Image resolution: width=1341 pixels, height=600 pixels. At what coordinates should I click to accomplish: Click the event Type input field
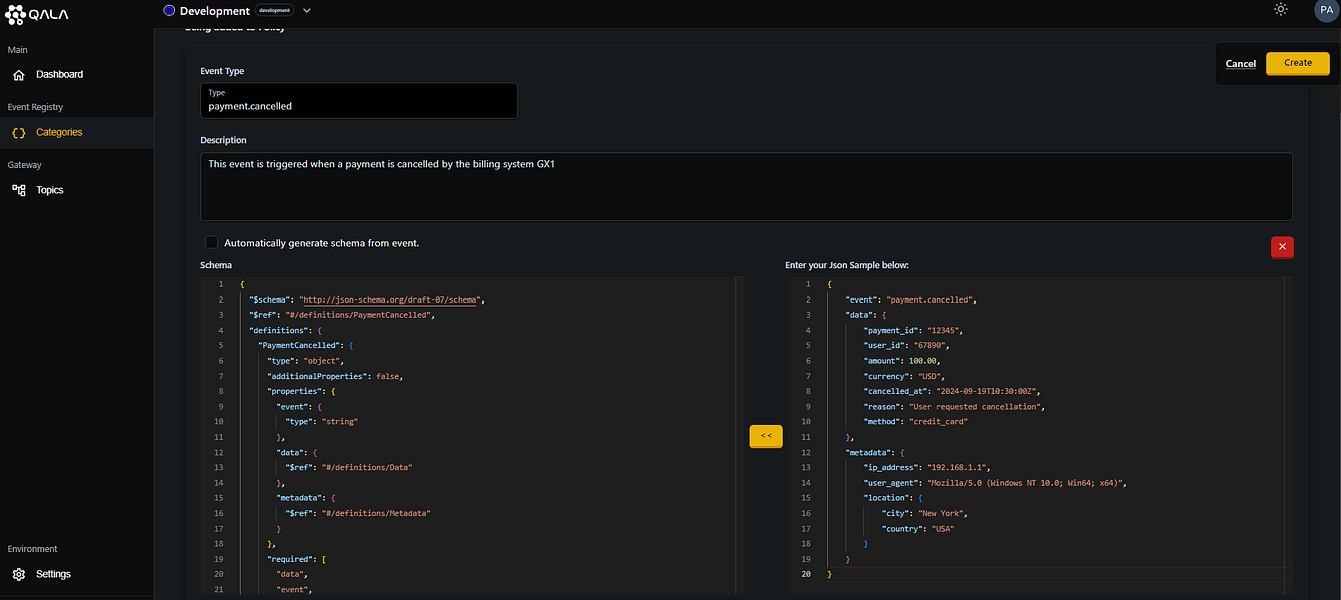click(358, 101)
